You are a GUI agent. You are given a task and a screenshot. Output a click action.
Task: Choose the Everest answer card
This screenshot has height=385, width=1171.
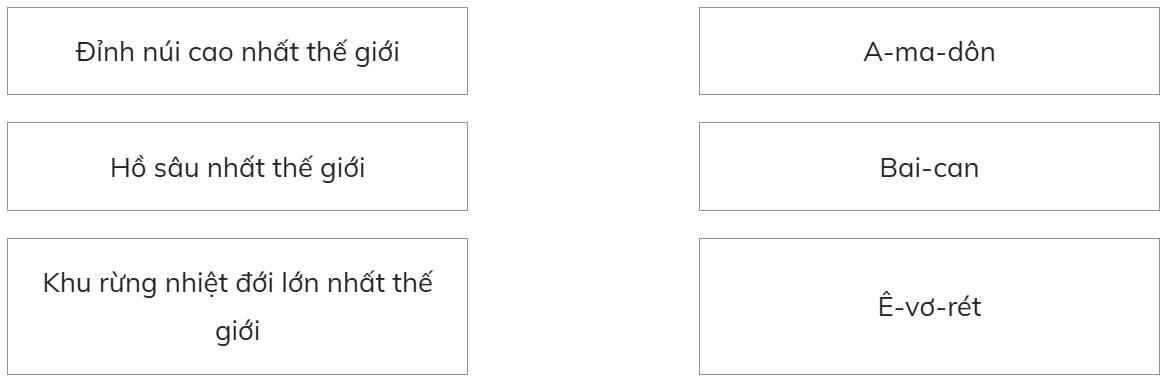pos(929,307)
